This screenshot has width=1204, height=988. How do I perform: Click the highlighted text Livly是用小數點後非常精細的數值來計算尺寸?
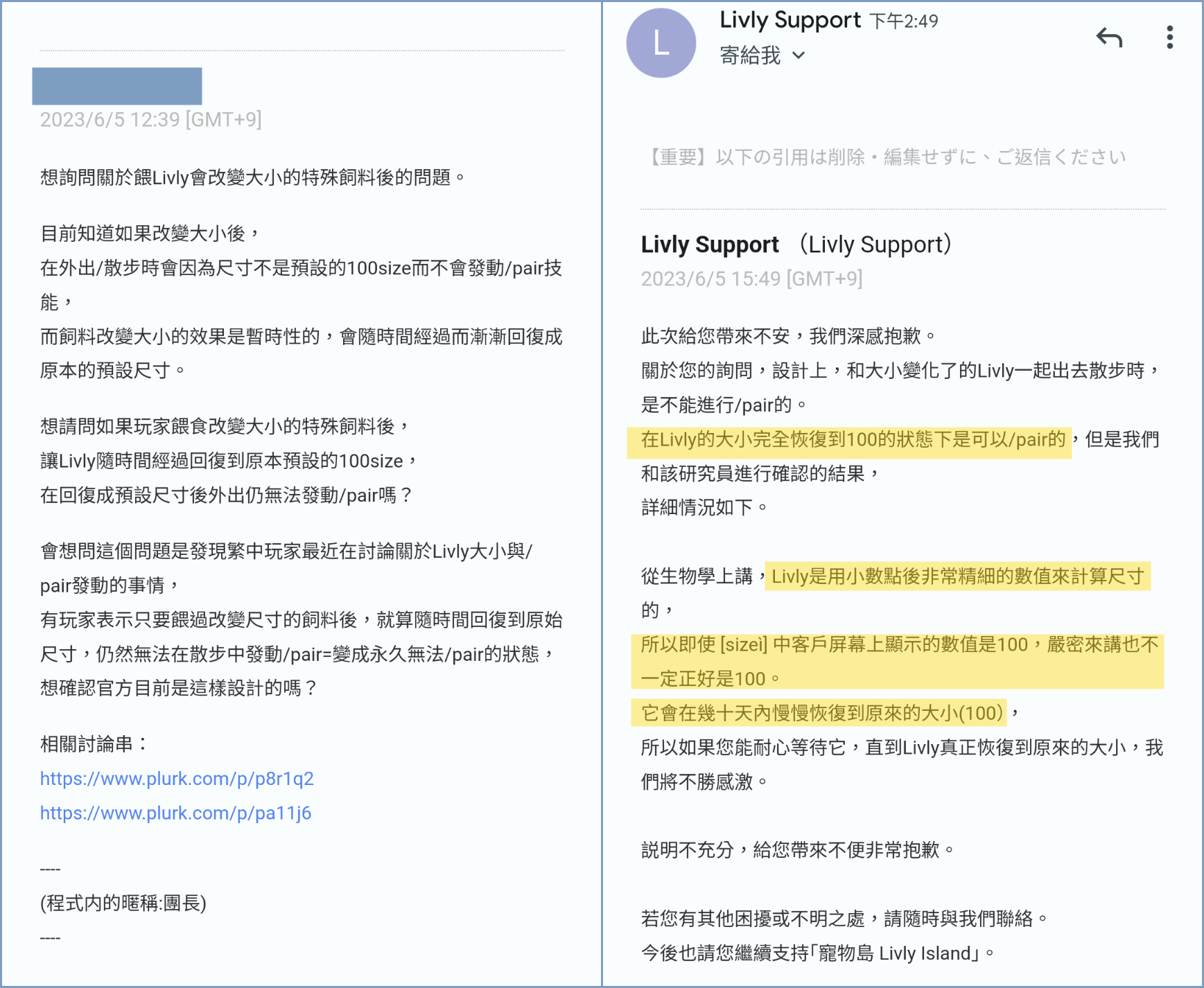tap(957, 576)
